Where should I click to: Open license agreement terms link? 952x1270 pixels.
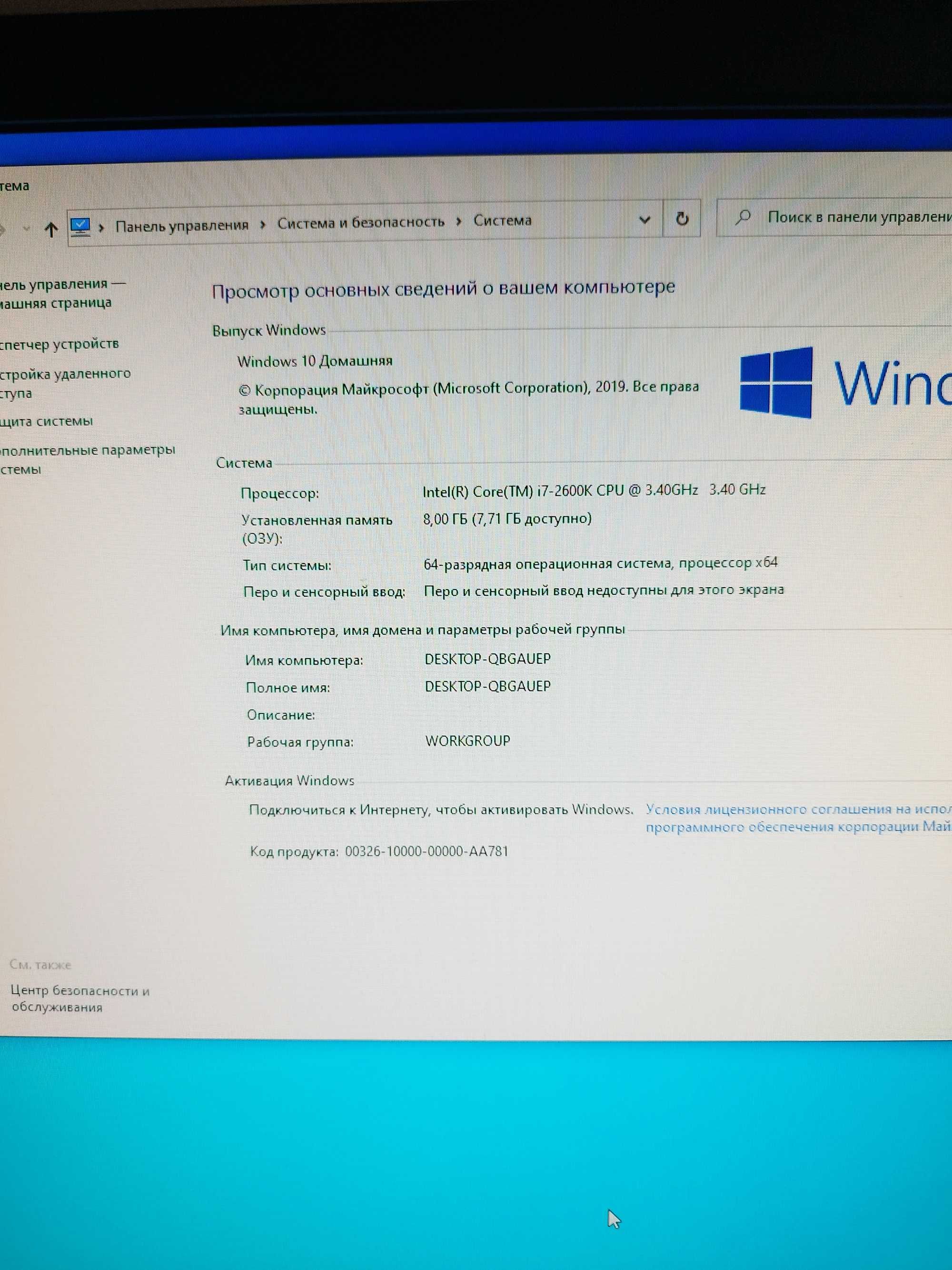pos(799,818)
